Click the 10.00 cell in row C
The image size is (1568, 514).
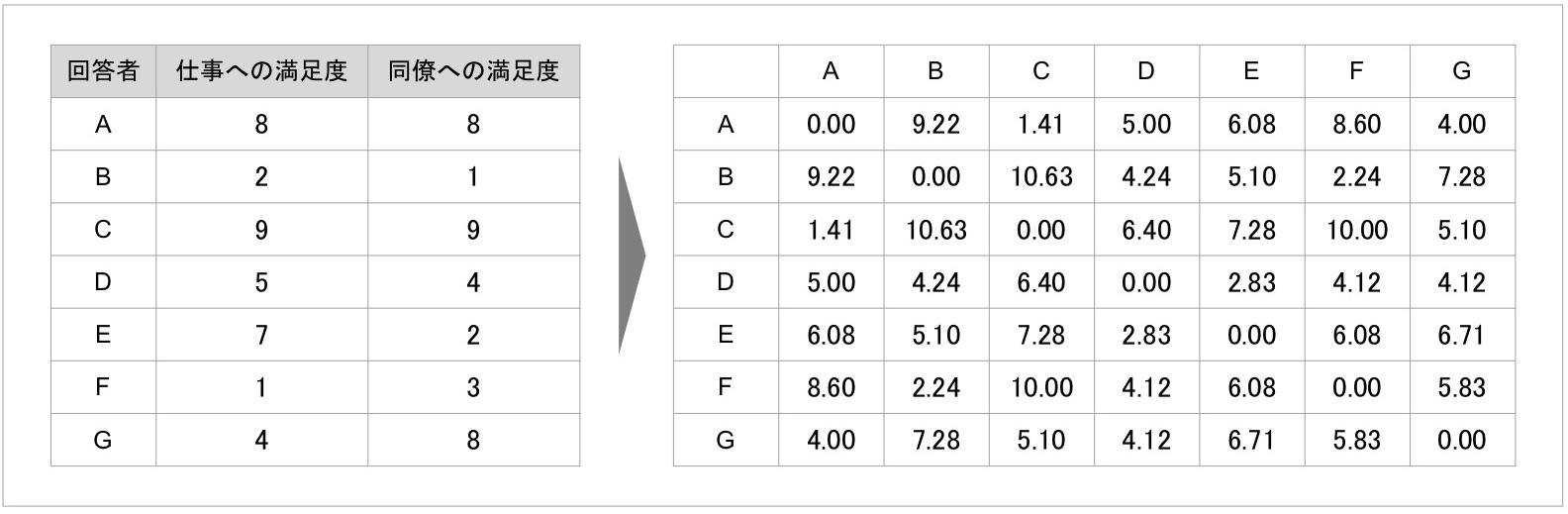(1356, 230)
